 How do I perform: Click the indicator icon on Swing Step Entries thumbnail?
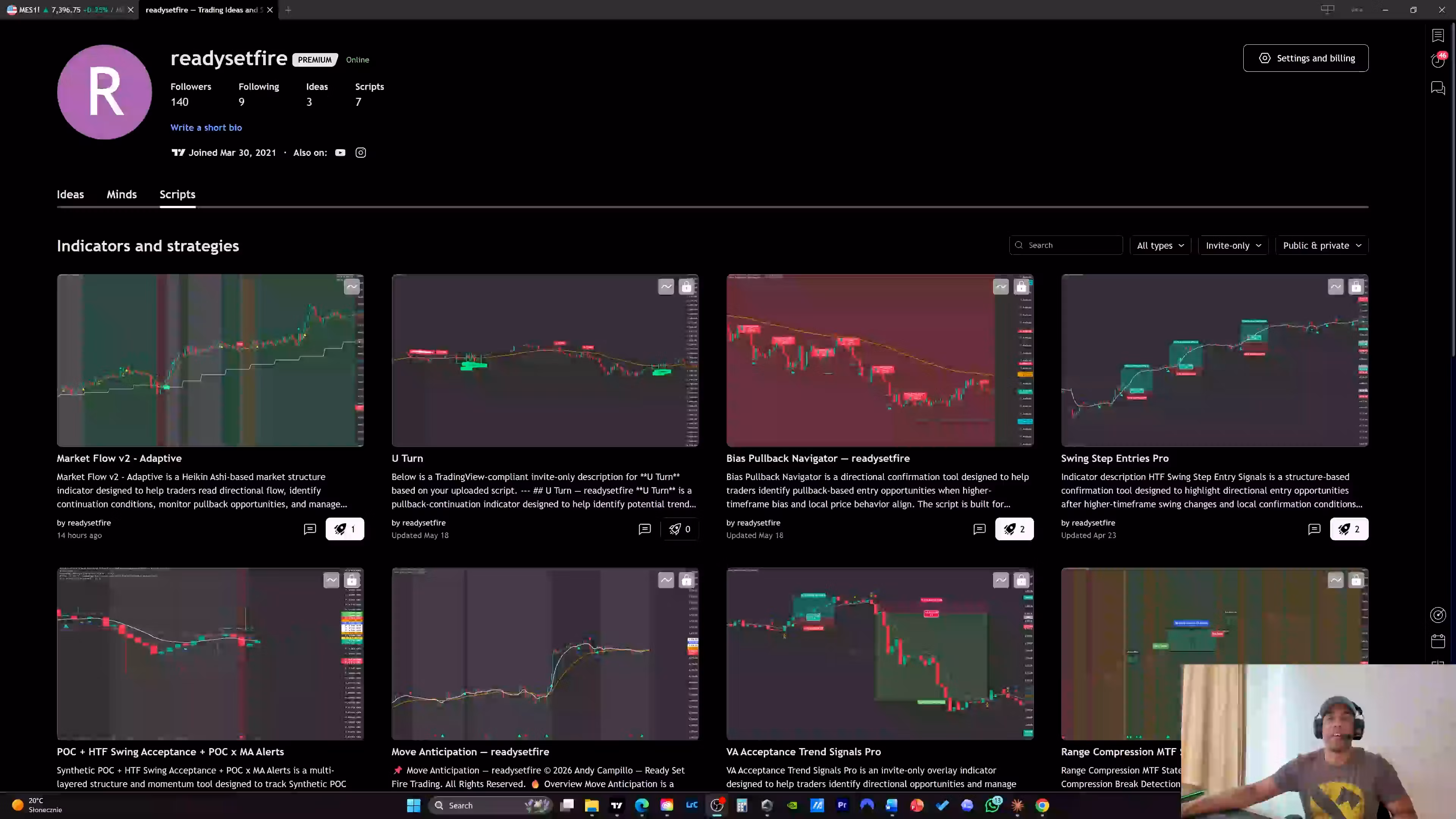(x=1335, y=287)
